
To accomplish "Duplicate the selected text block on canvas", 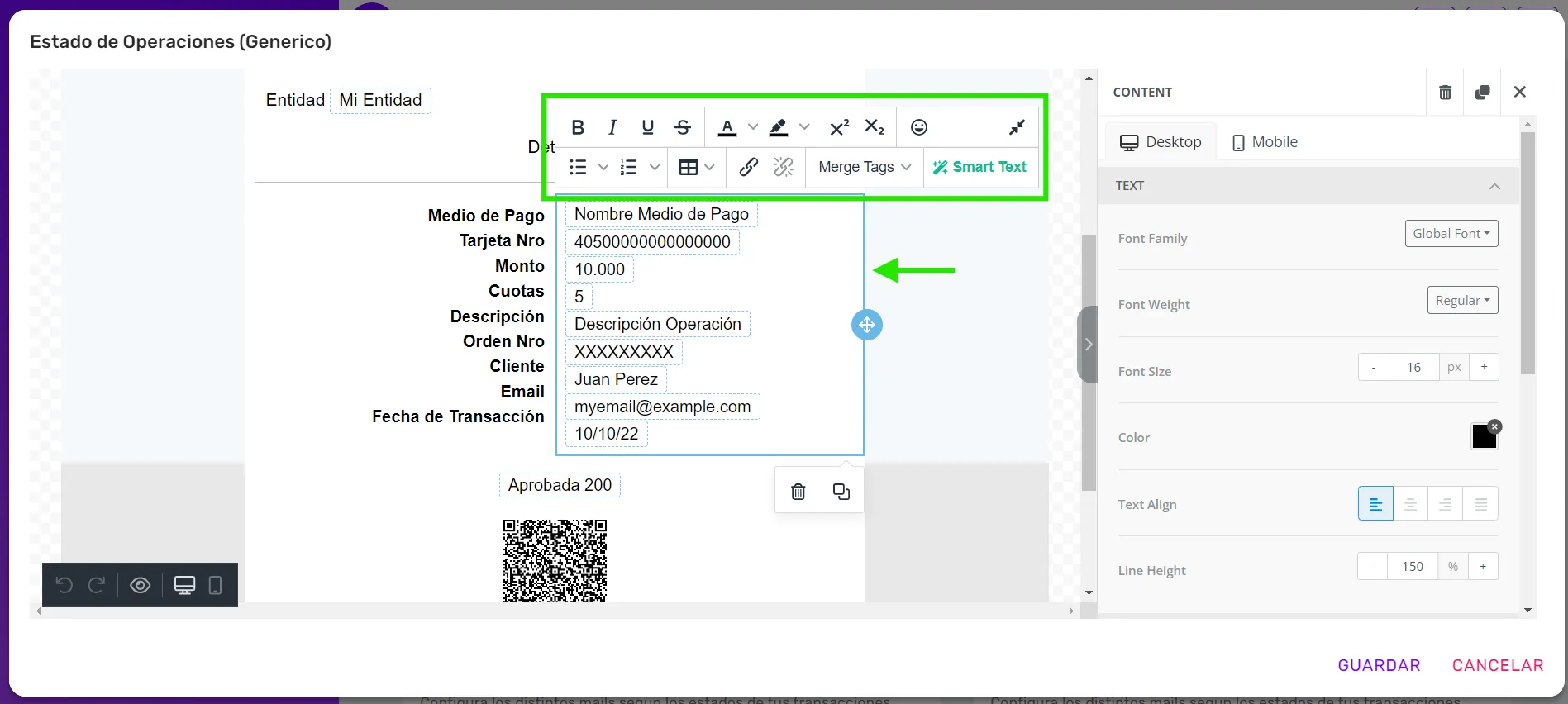I will 841,492.
